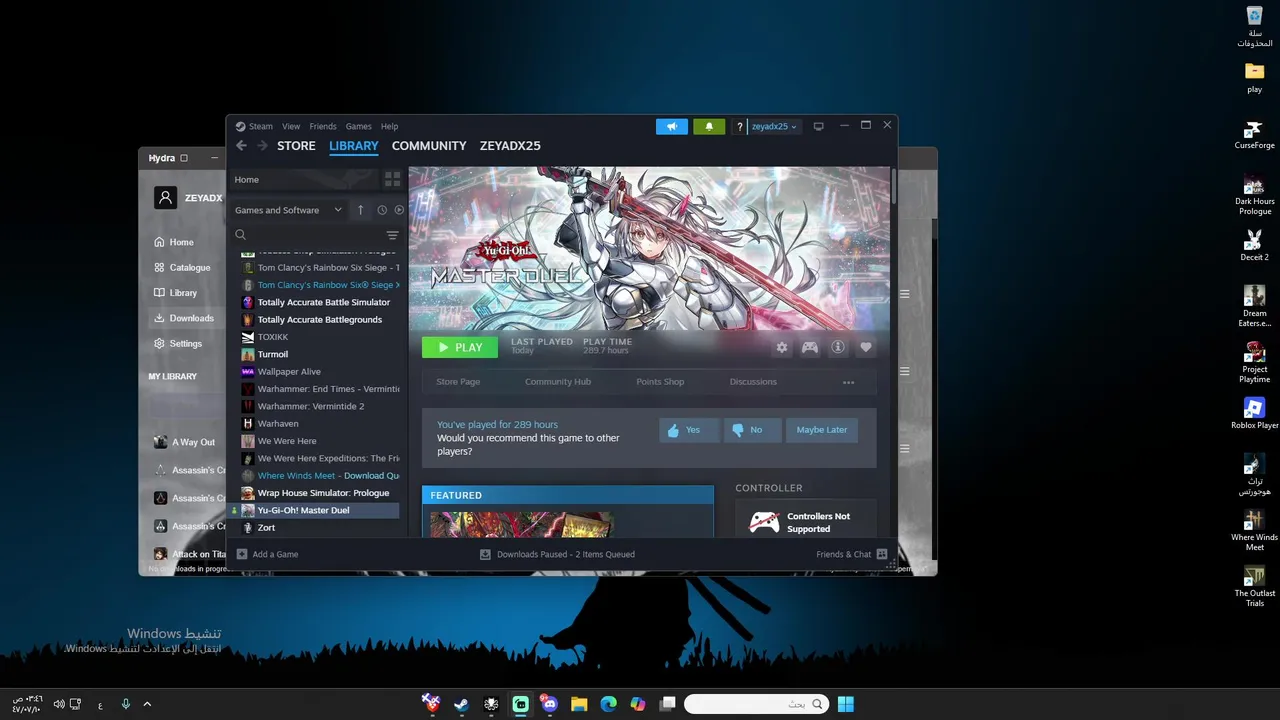Open the Help menu

[389, 127]
